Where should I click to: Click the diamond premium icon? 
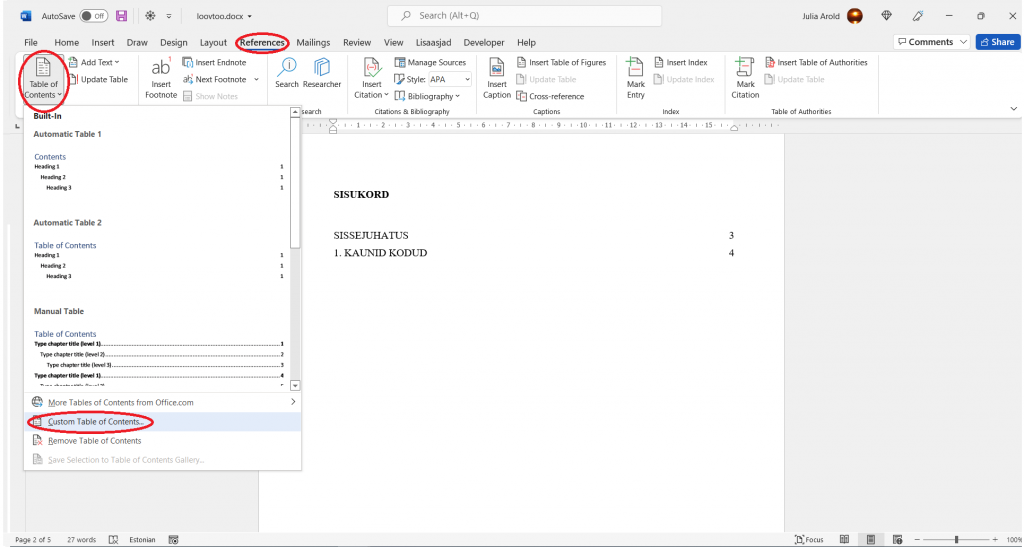887,16
